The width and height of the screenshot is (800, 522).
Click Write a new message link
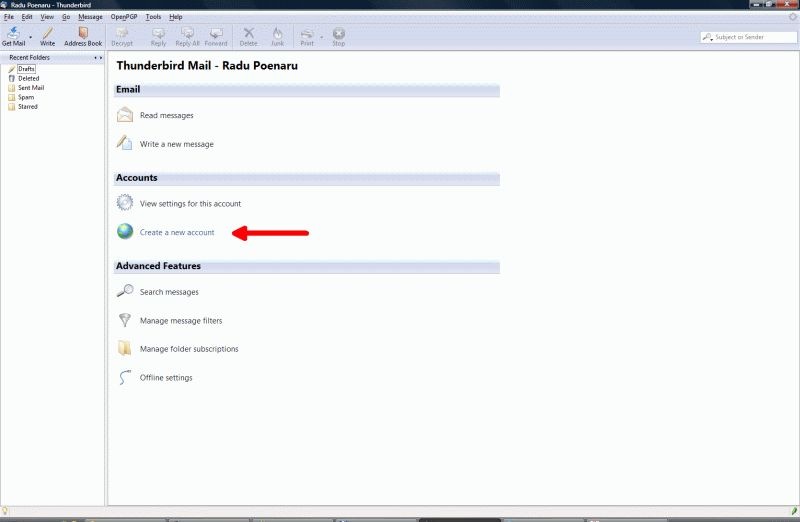(x=177, y=144)
